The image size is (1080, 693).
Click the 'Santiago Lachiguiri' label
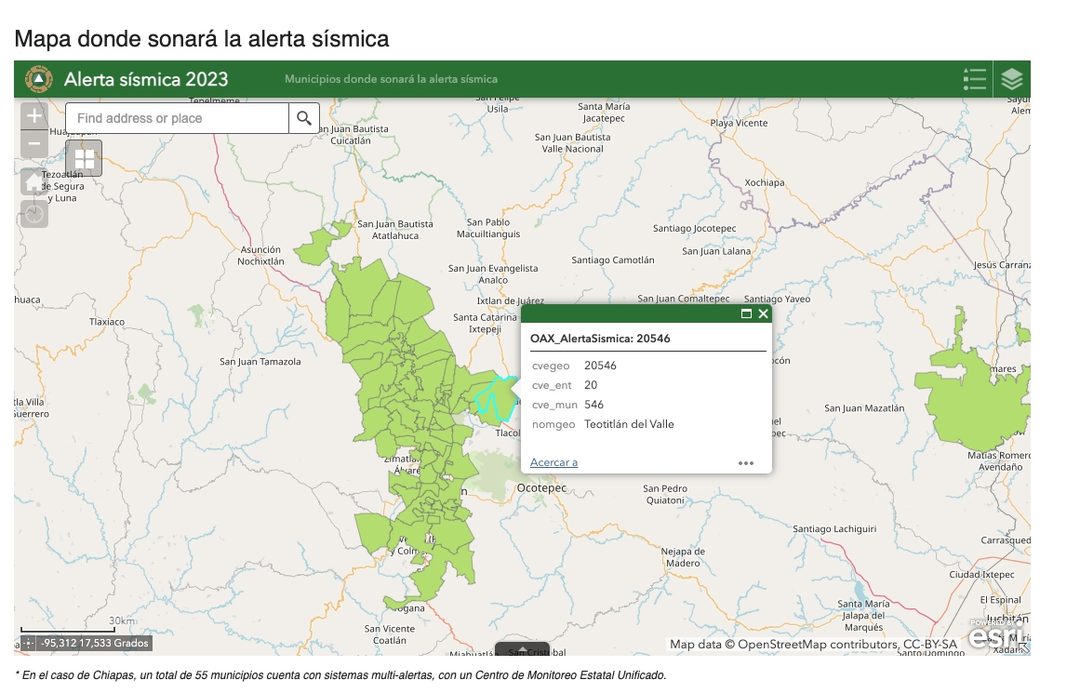click(x=834, y=528)
